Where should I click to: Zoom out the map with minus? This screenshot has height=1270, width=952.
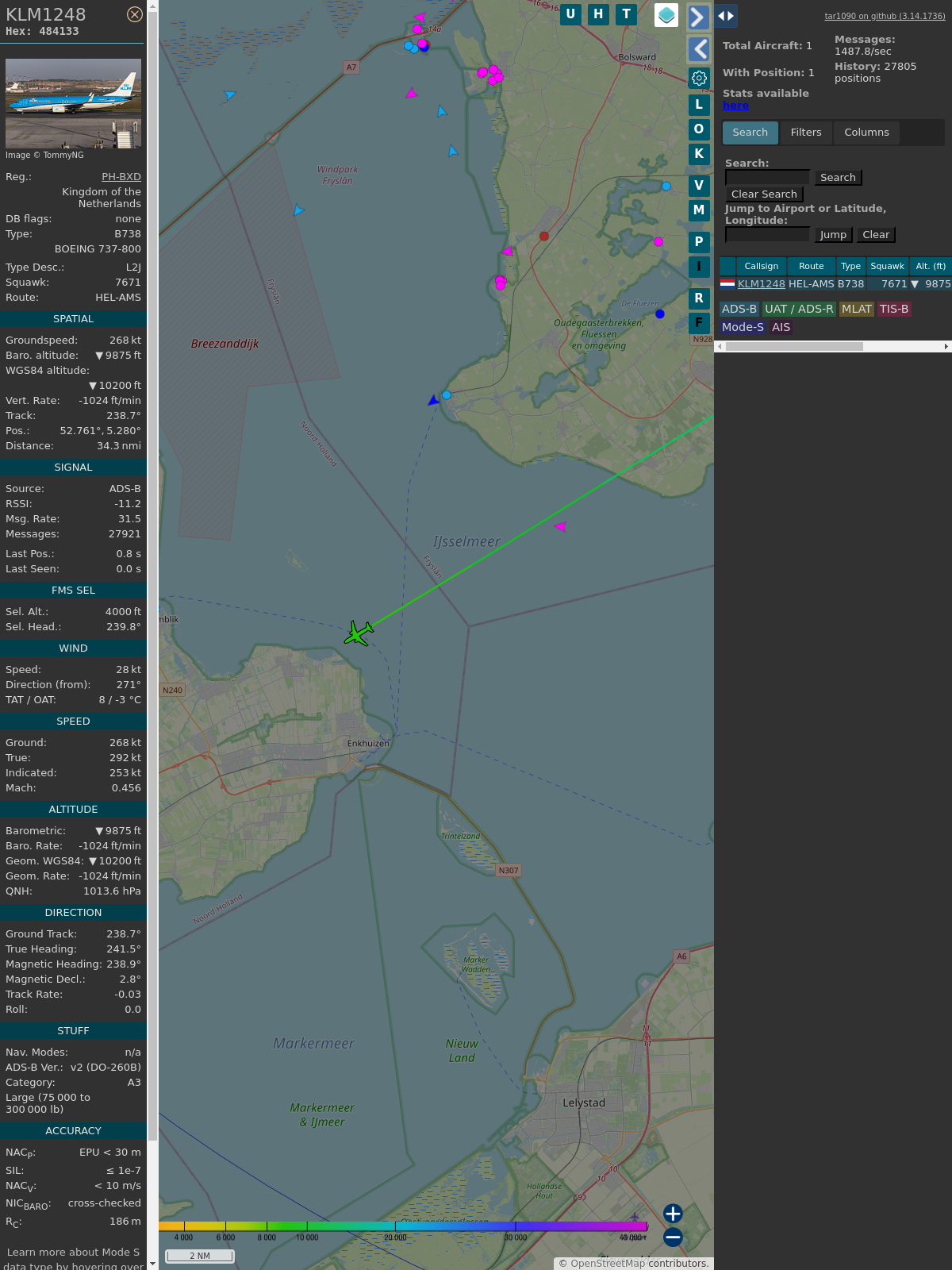point(673,1237)
